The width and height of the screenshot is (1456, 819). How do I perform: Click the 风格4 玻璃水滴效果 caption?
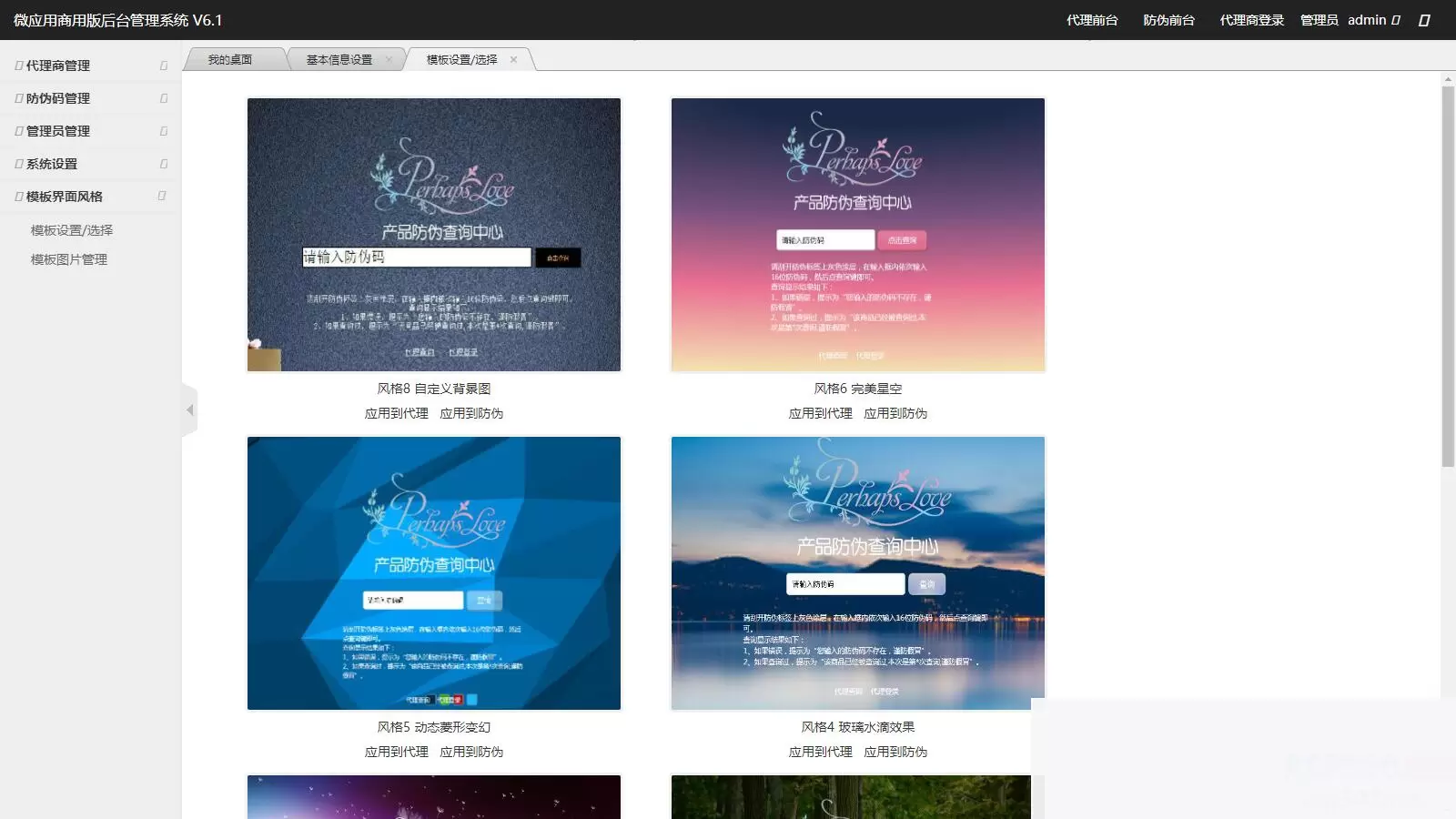(858, 727)
